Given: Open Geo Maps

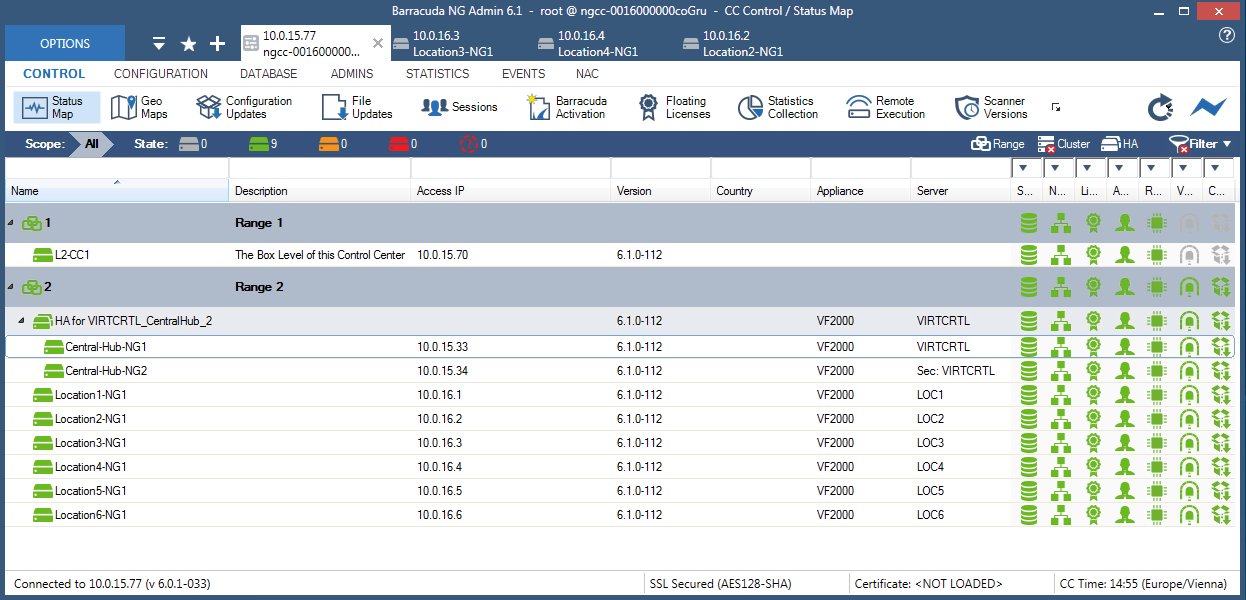Looking at the screenshot, I should tap(140, 107).
